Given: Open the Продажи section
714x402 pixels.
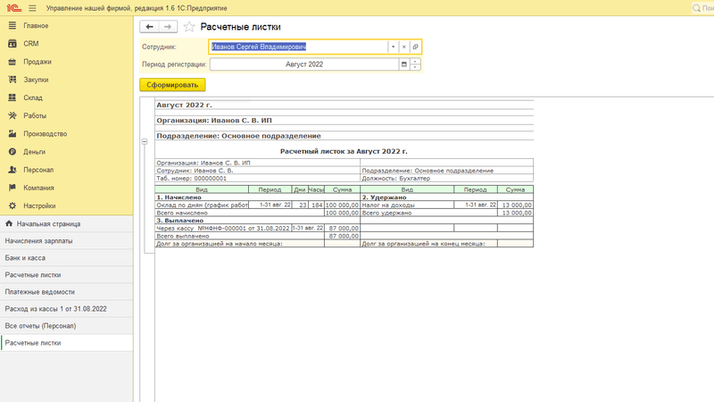Looking at the screenshot, I should click(x=37, y=61).
